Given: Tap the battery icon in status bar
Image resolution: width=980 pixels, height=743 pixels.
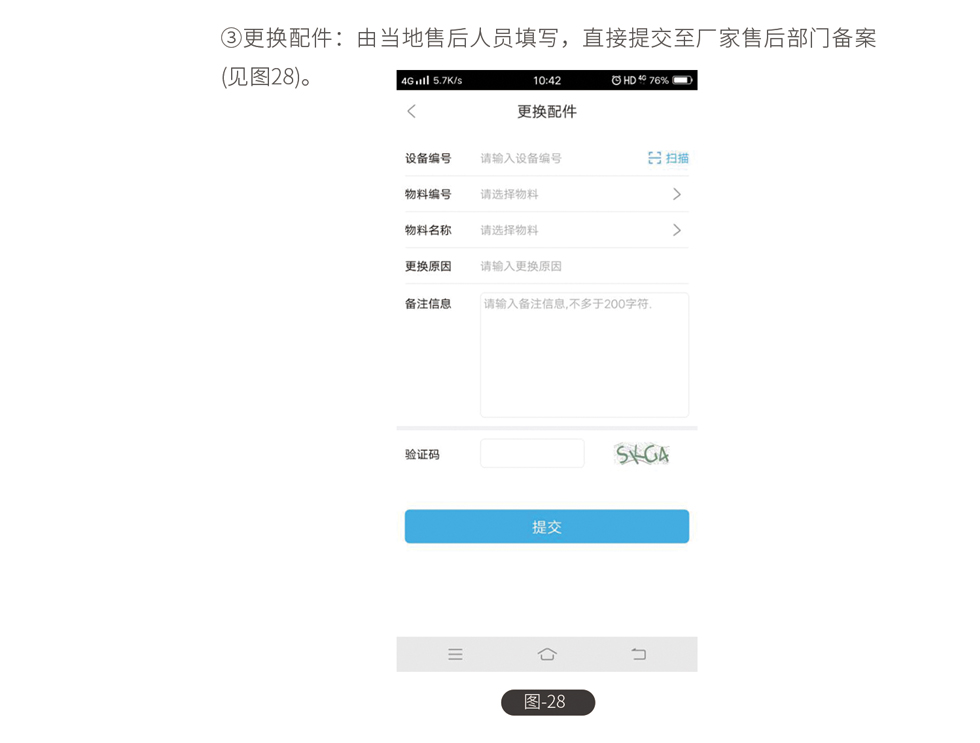Looking at the screenshot, I should coord(682,80).
